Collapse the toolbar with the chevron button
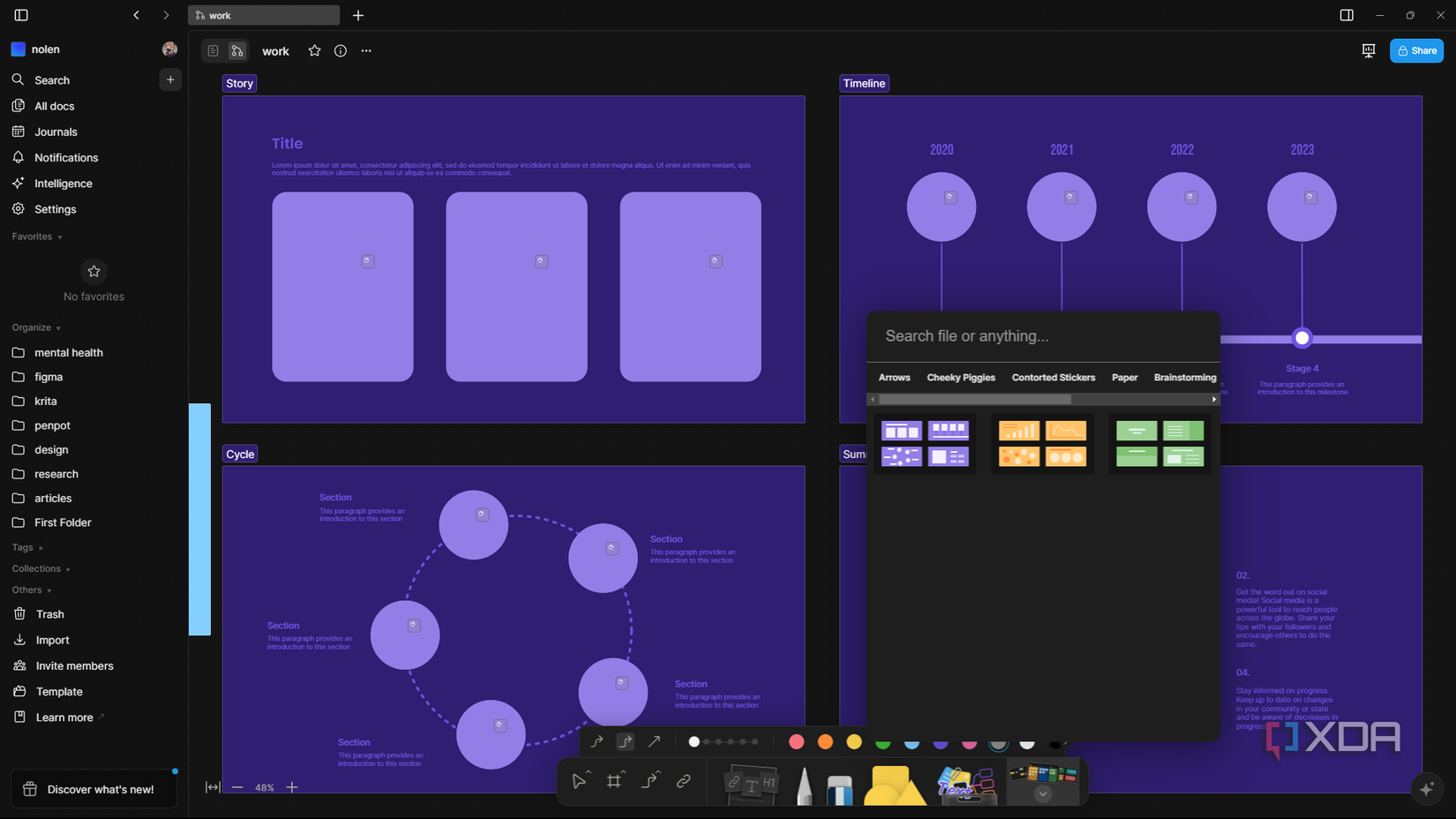 click(x=1043, y=793)
